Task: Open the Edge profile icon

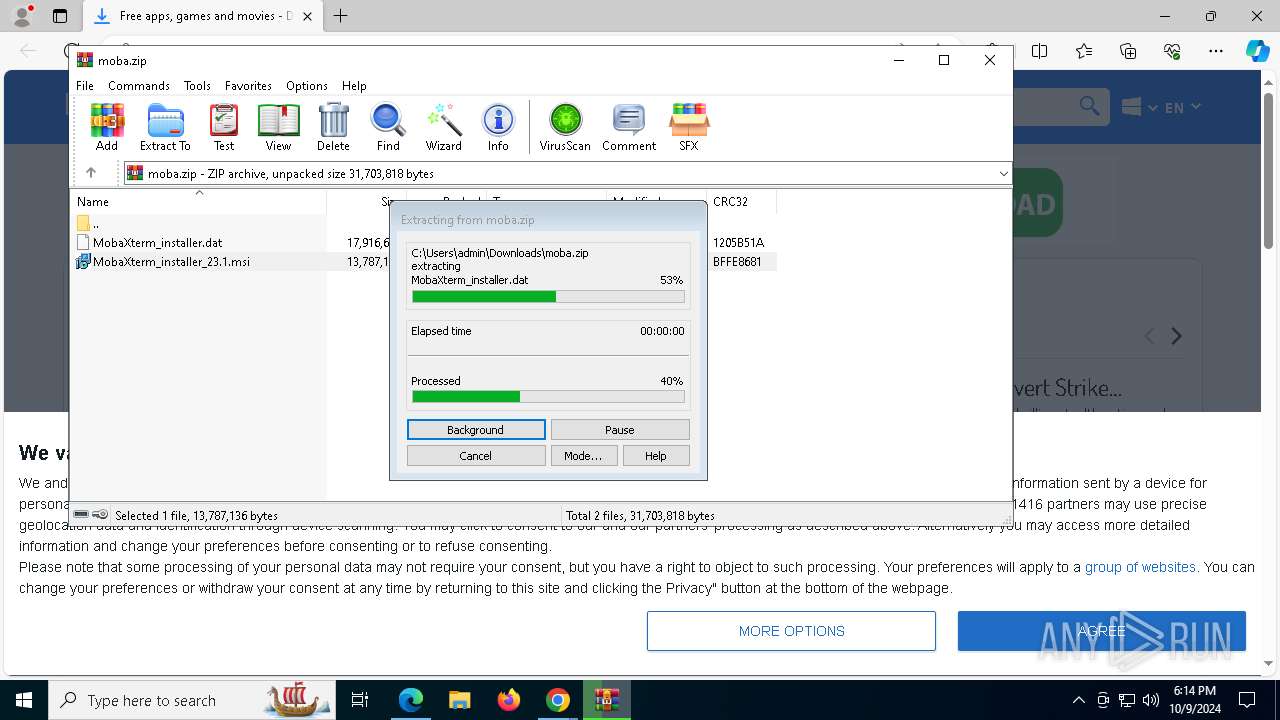Action: [22, 16]
